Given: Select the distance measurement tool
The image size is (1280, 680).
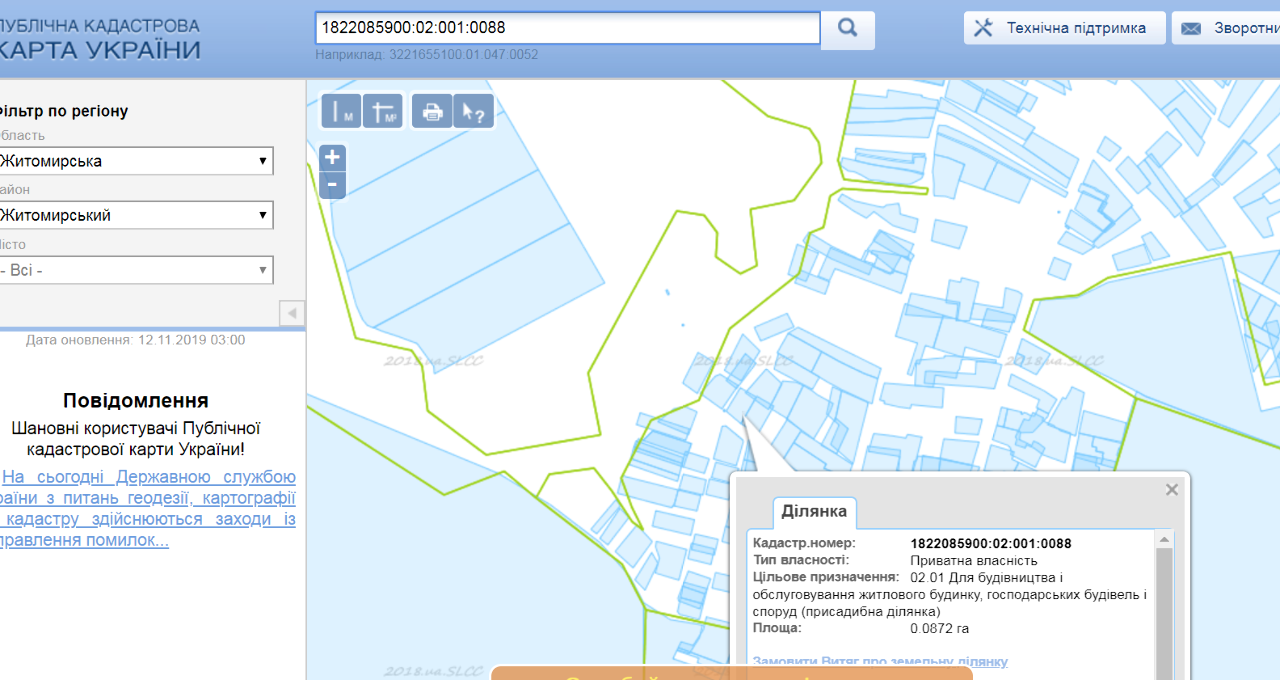Looking at the screenshot, I should (x=341, y=111).
